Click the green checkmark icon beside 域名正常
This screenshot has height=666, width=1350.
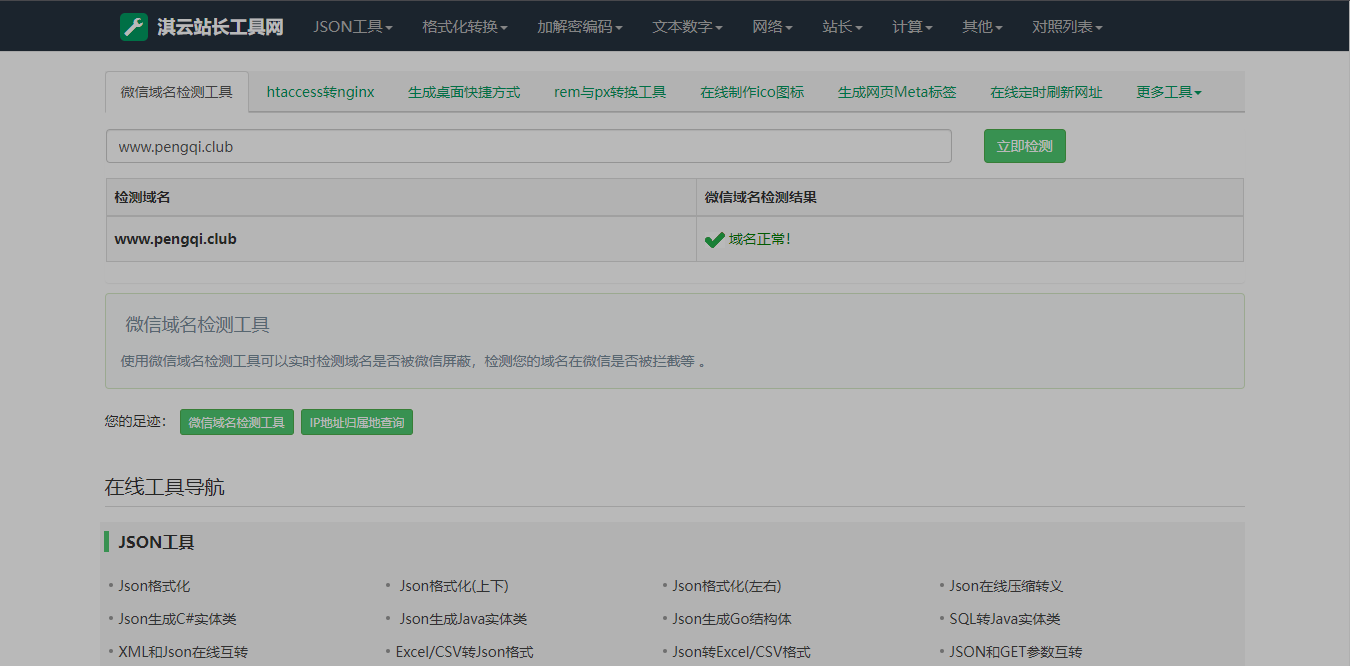pyautogui.click(x=714, y=240)
